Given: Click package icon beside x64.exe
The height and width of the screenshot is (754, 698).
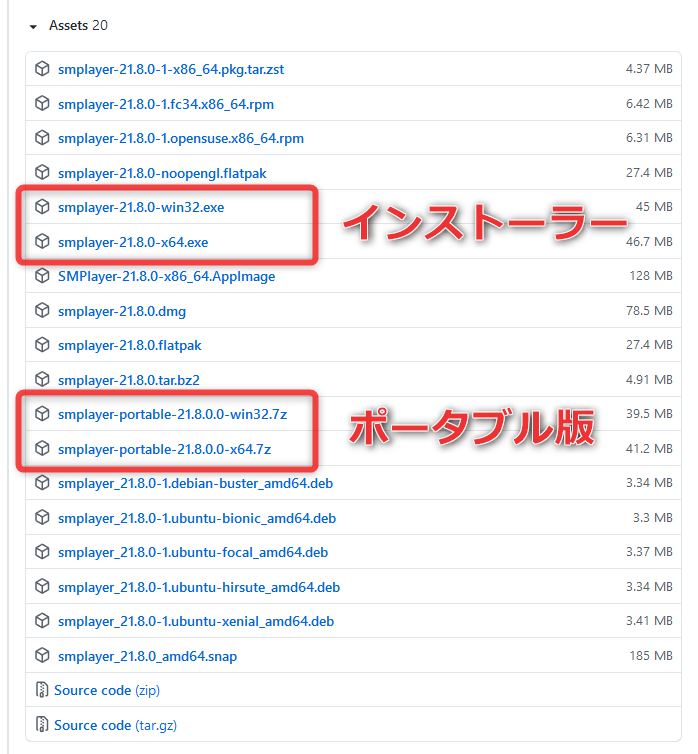Looking at the screenshot, I should coord(42,241).
